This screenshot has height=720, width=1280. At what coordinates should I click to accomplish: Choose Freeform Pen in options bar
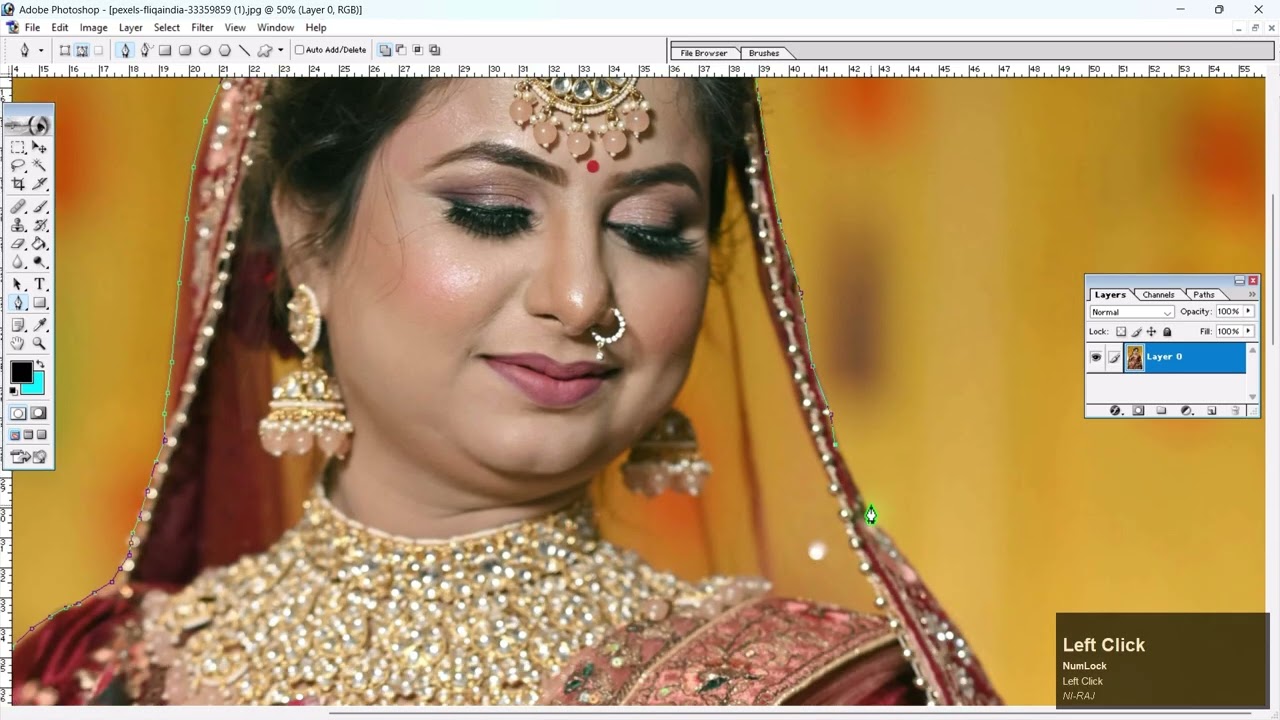(x=145, y=50)
